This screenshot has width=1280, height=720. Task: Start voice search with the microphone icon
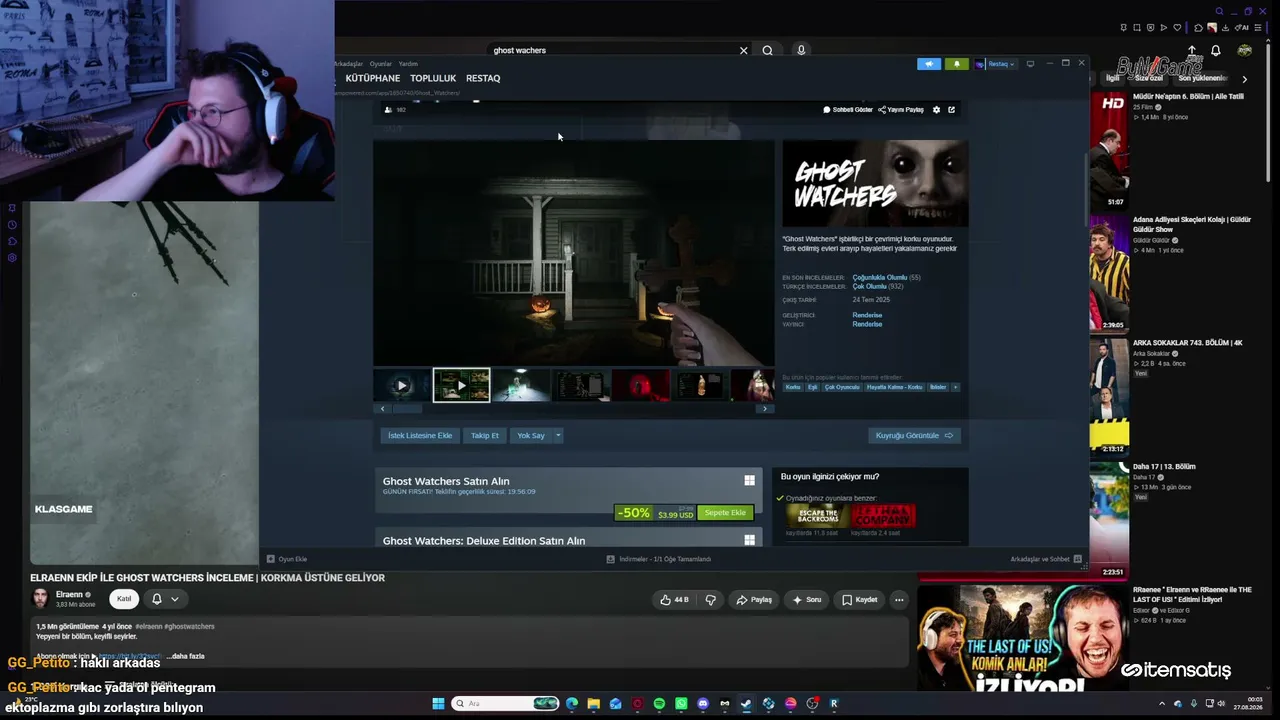[801, 50]
